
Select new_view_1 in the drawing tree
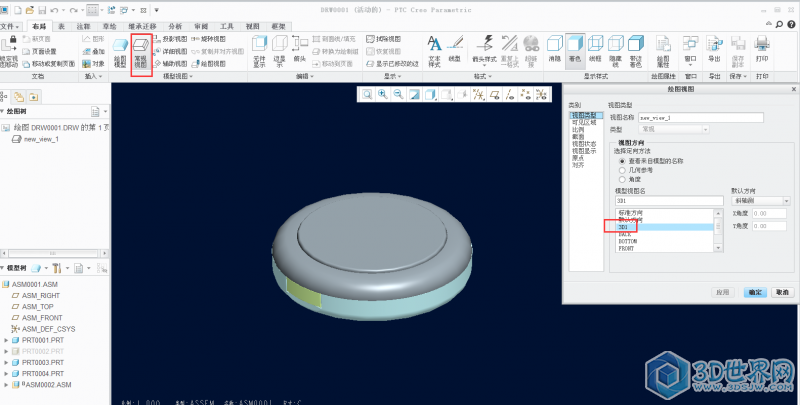(41, 139)
